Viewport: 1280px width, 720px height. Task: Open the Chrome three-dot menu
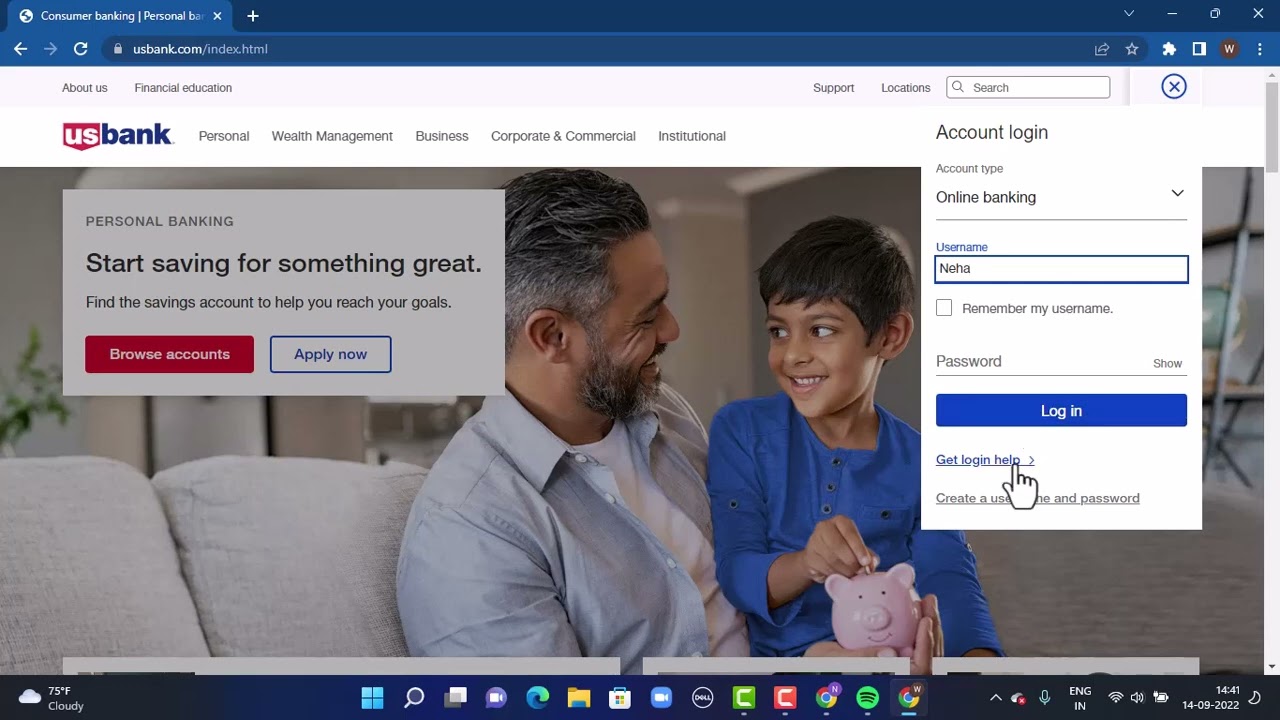(1259, 49)
